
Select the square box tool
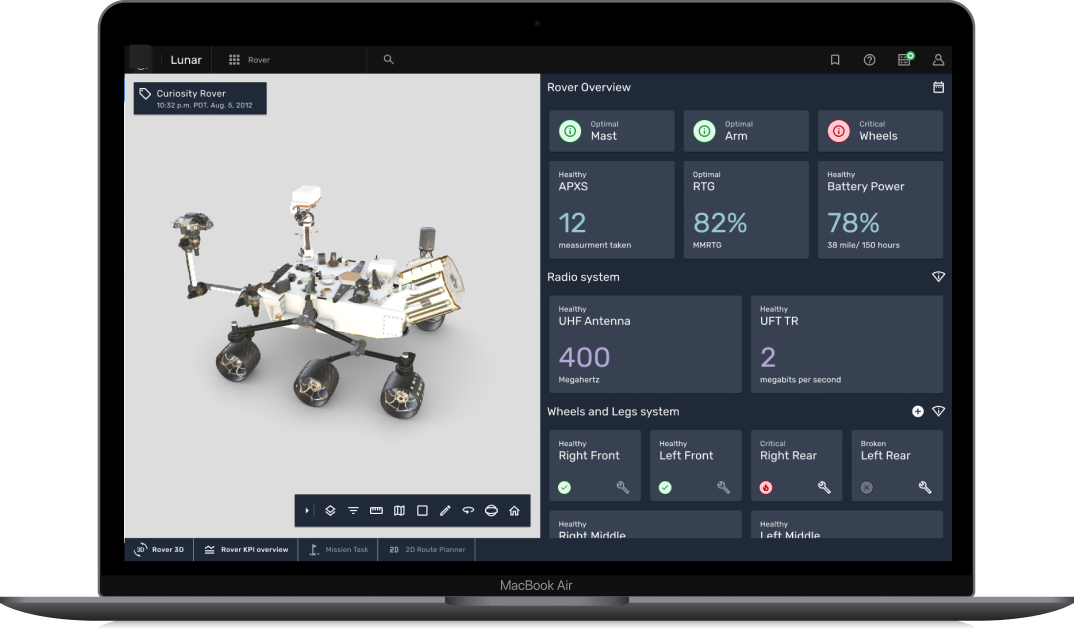(x=423, y=510)
